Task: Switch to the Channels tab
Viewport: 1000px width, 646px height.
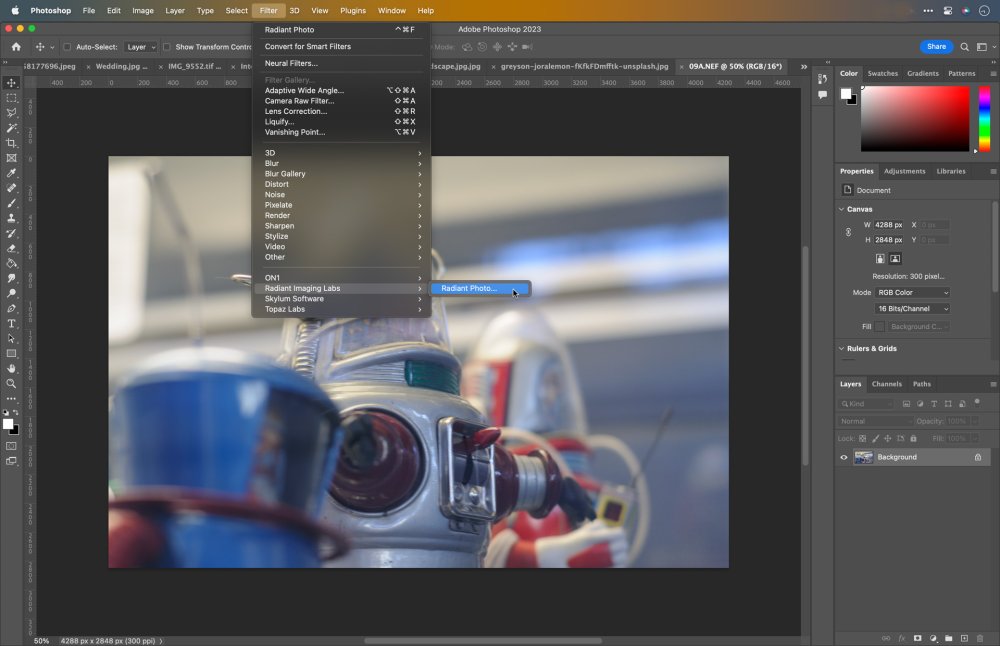Action: [886, 384]
